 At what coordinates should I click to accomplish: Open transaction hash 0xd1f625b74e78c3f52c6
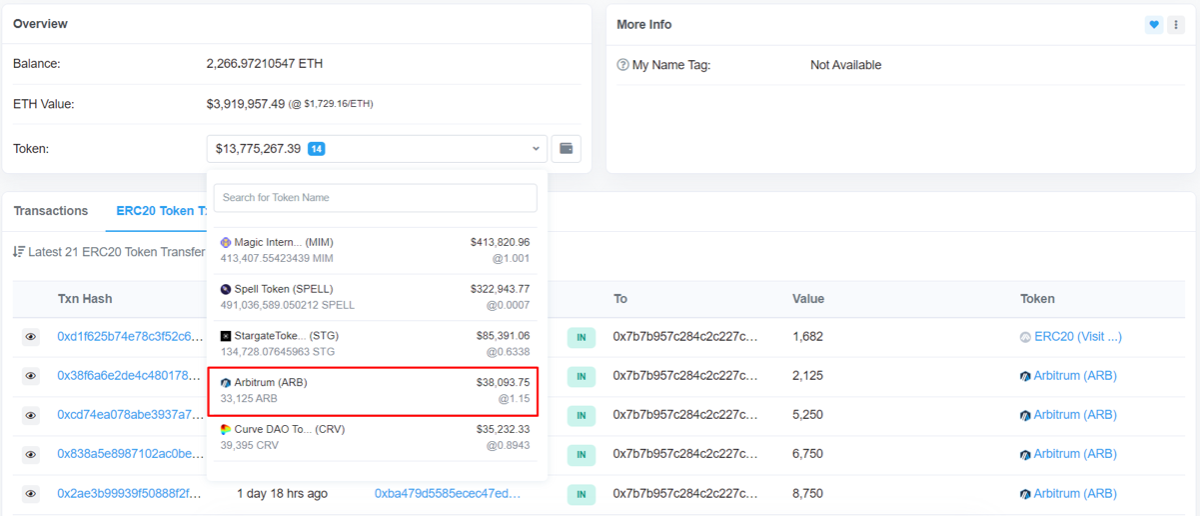(130, 337)
